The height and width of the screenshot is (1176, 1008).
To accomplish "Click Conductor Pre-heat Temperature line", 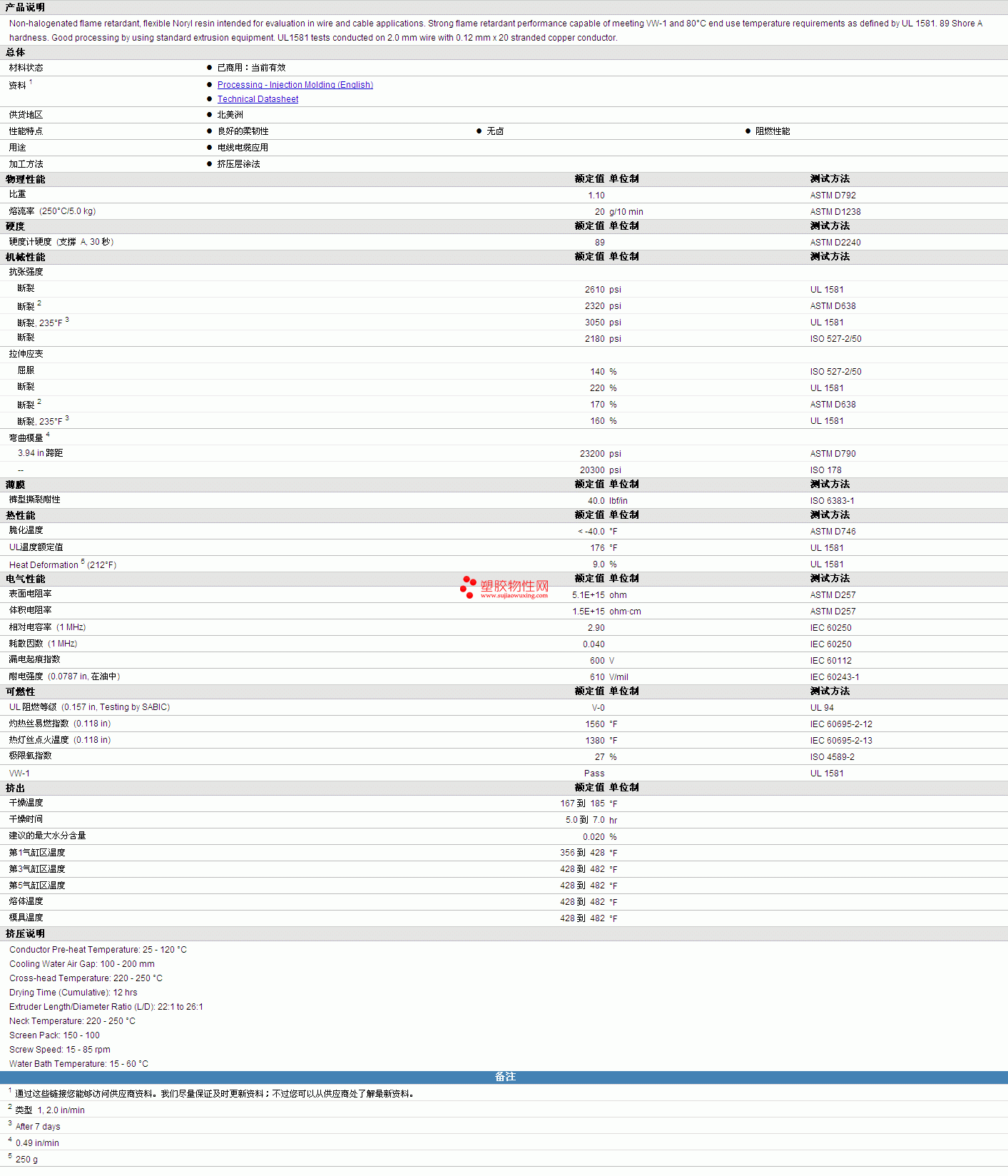I will 98,950.
